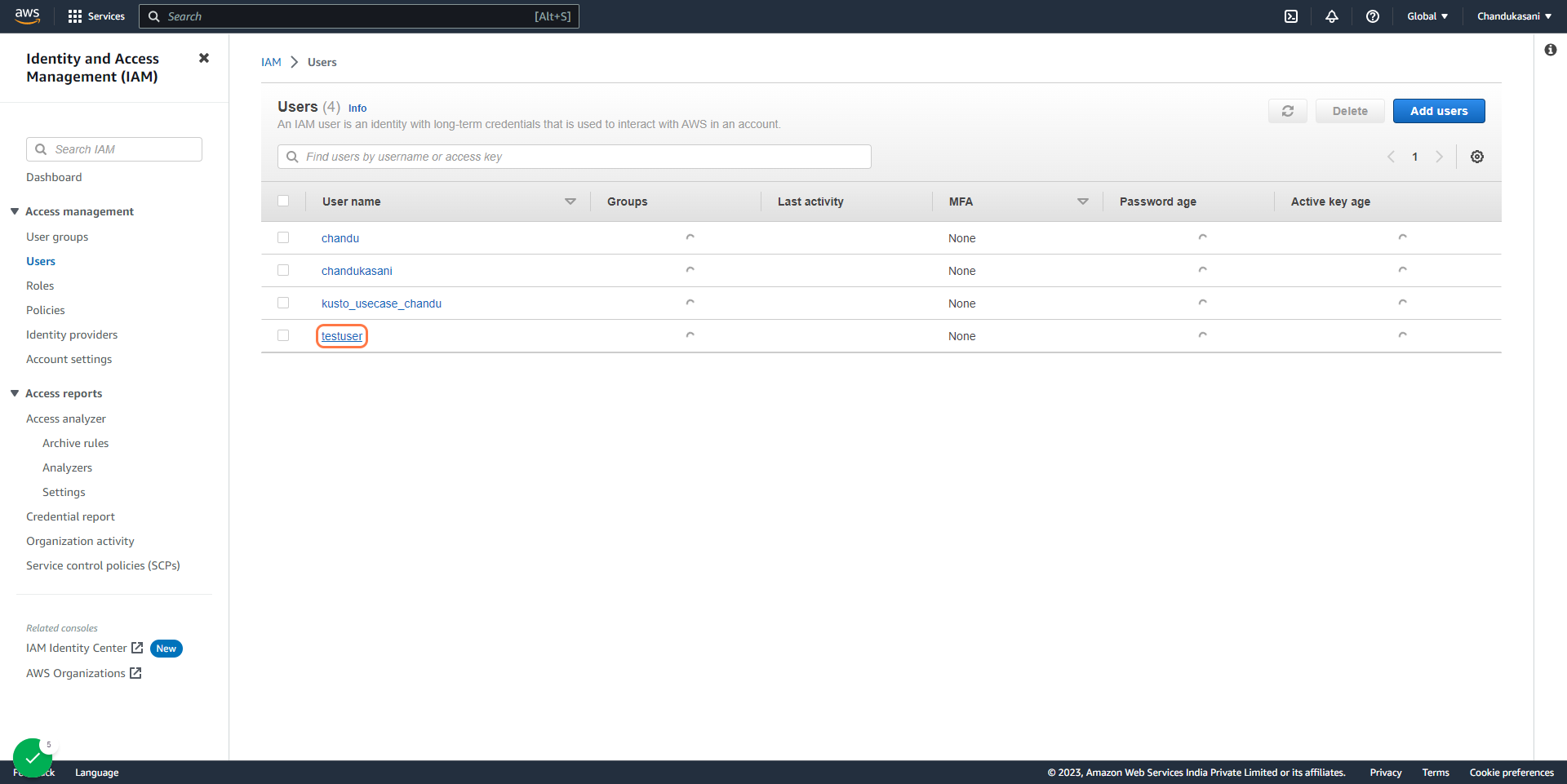Go to User groups in sidebar

(57, 237)
